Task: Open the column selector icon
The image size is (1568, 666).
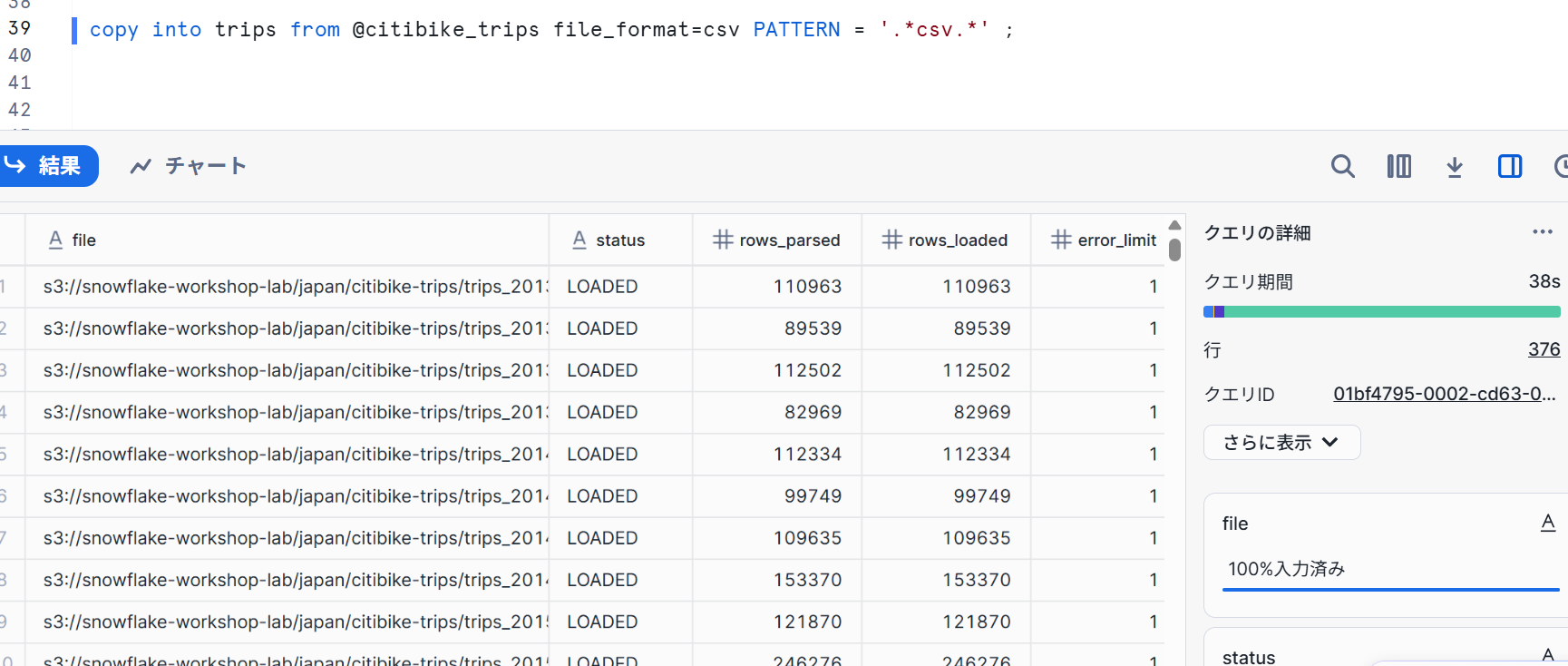Action: pyautogui.click(x=1398, y=166)
